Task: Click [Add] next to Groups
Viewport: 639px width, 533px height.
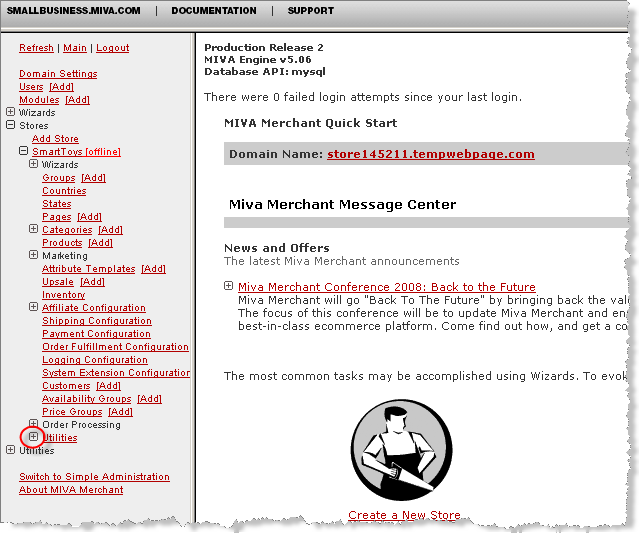Action: click(x=93, y=178)
